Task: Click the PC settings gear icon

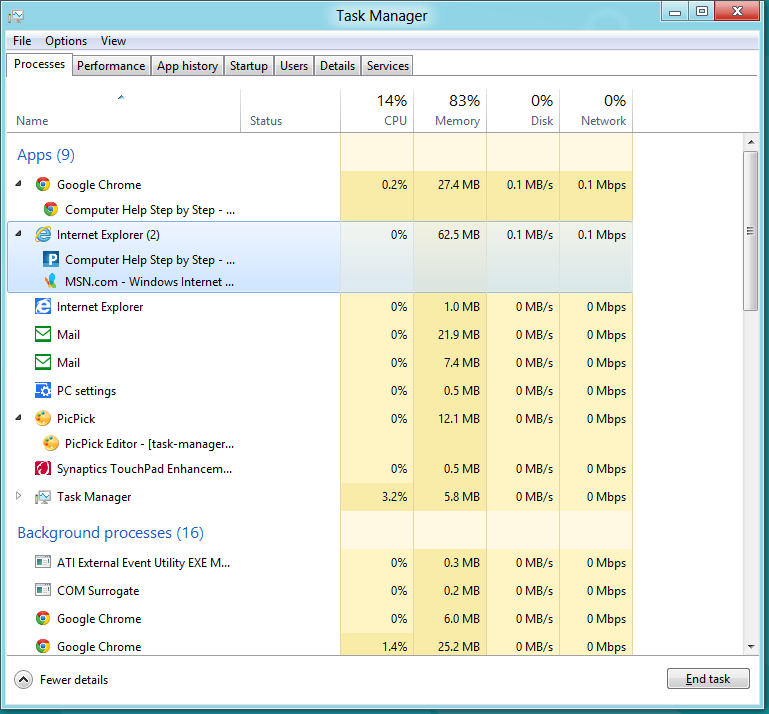Action: [43, 390]
